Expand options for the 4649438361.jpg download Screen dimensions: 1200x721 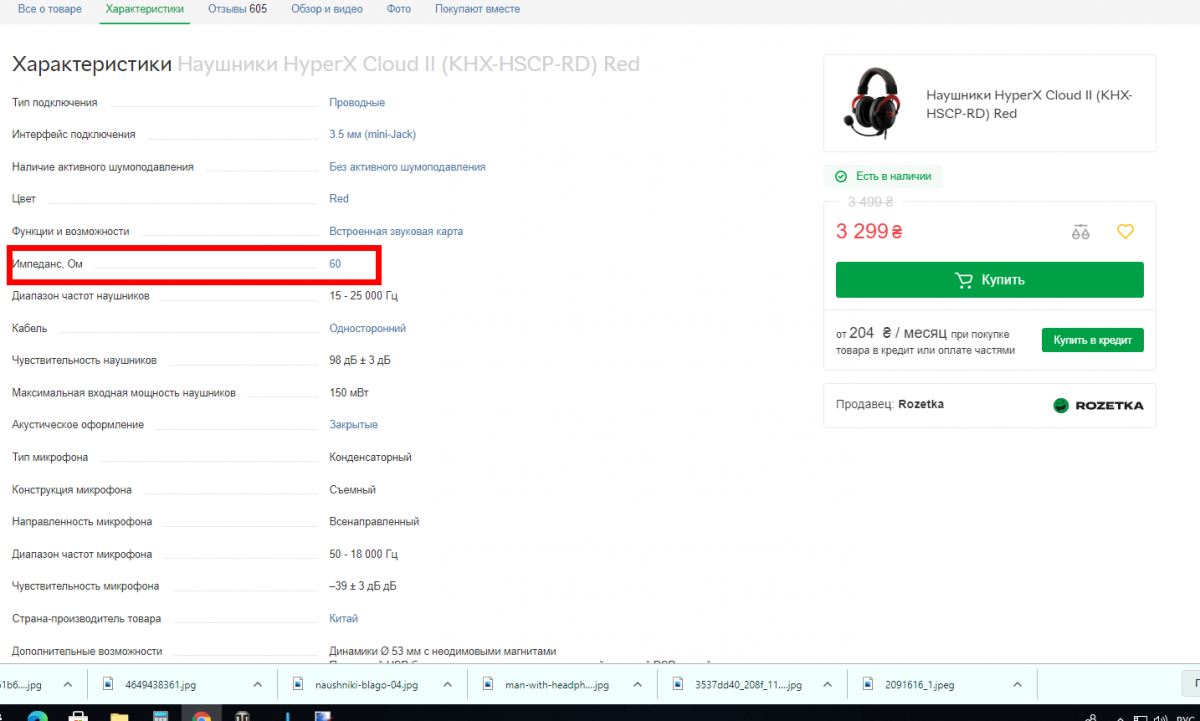pos(257,685)
